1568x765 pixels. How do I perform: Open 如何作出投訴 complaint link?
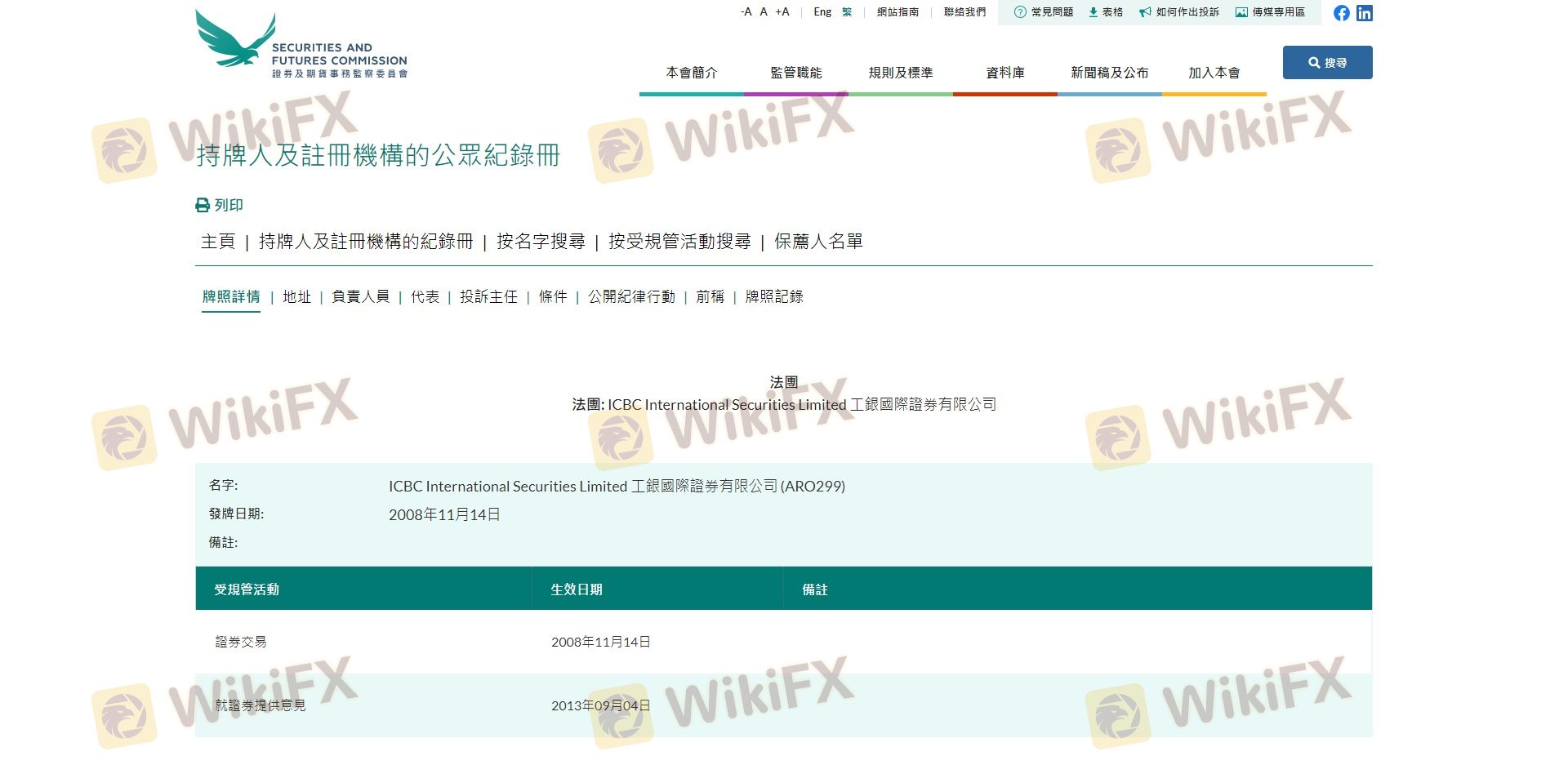pos(1178,12)
